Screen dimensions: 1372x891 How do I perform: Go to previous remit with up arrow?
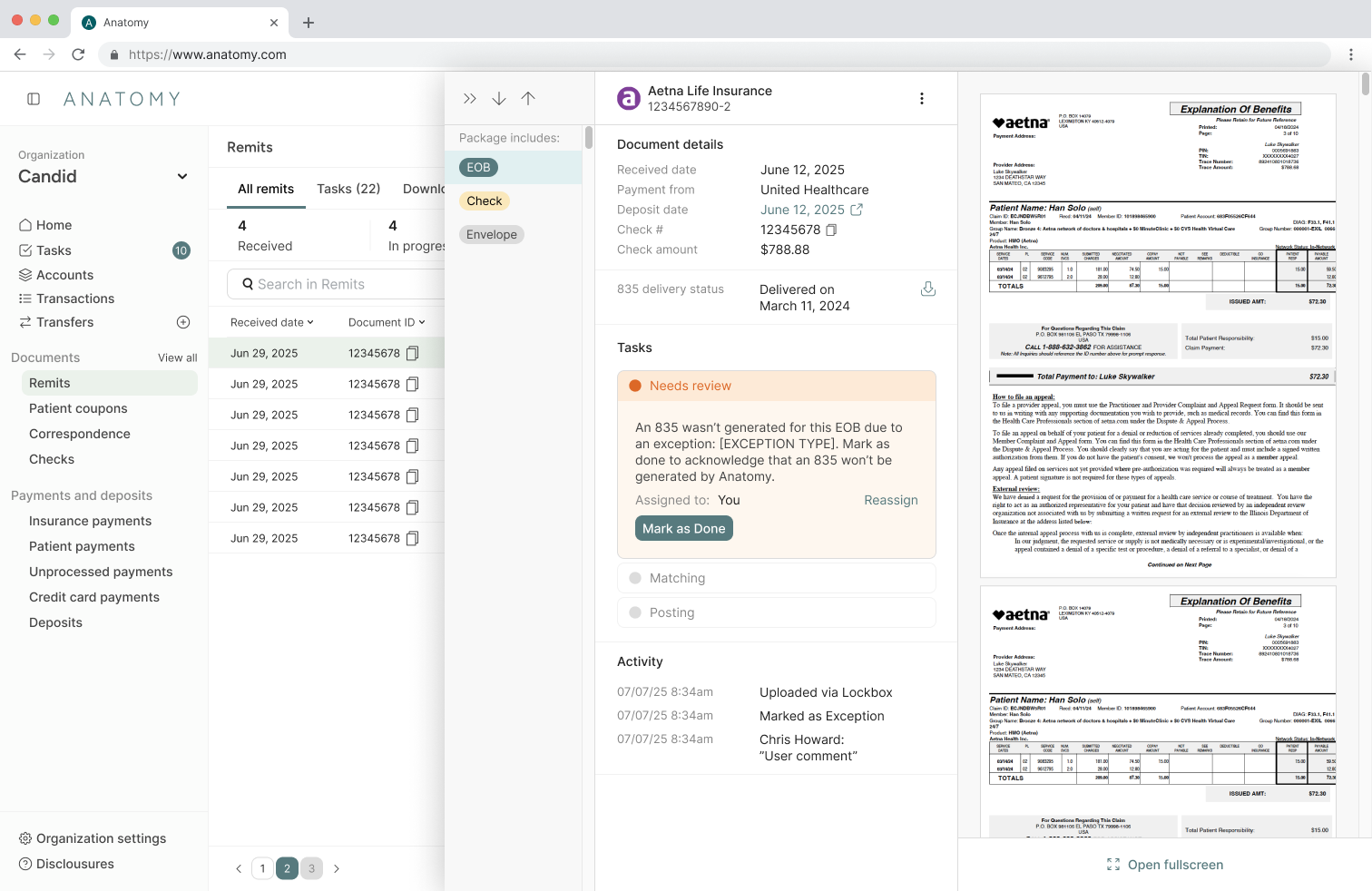coord(528,99)
